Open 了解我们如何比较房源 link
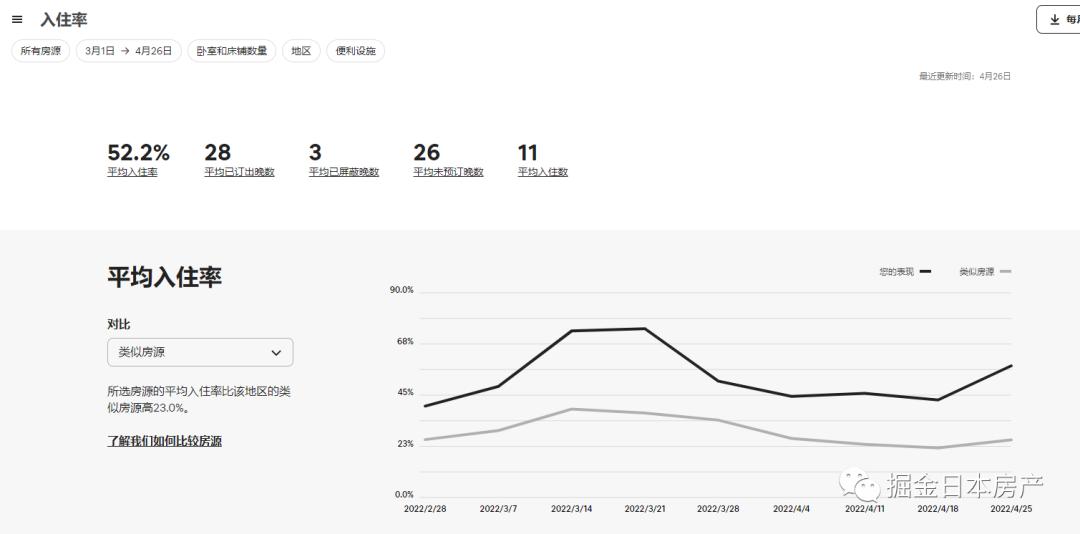 164,441
